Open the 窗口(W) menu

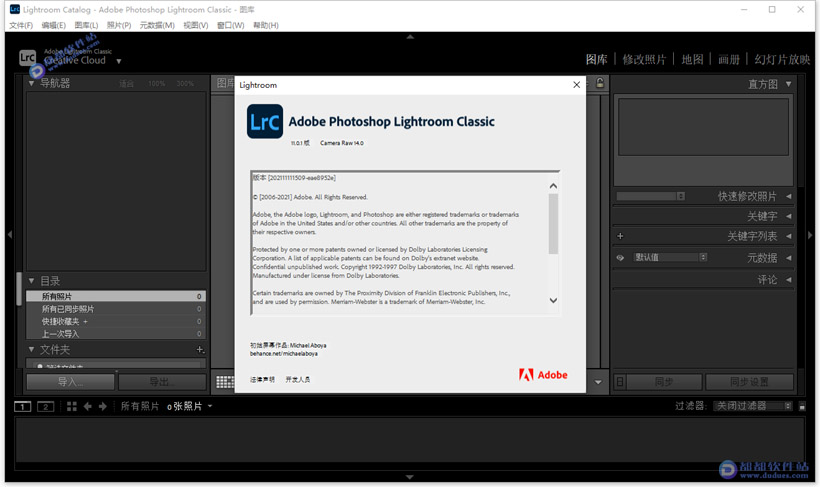[x=231, y=25]
